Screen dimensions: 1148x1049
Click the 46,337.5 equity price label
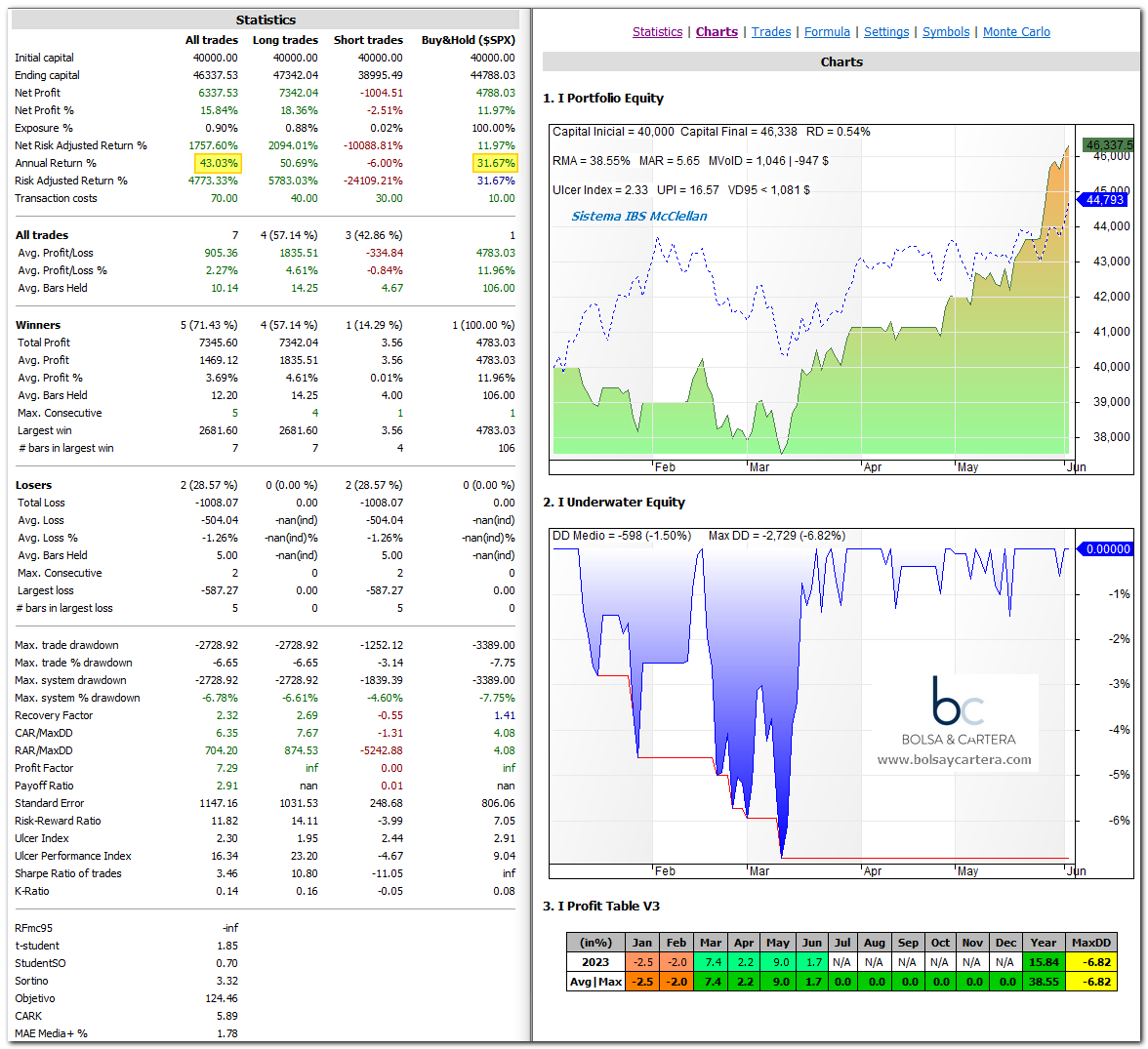click(1108, 145)
